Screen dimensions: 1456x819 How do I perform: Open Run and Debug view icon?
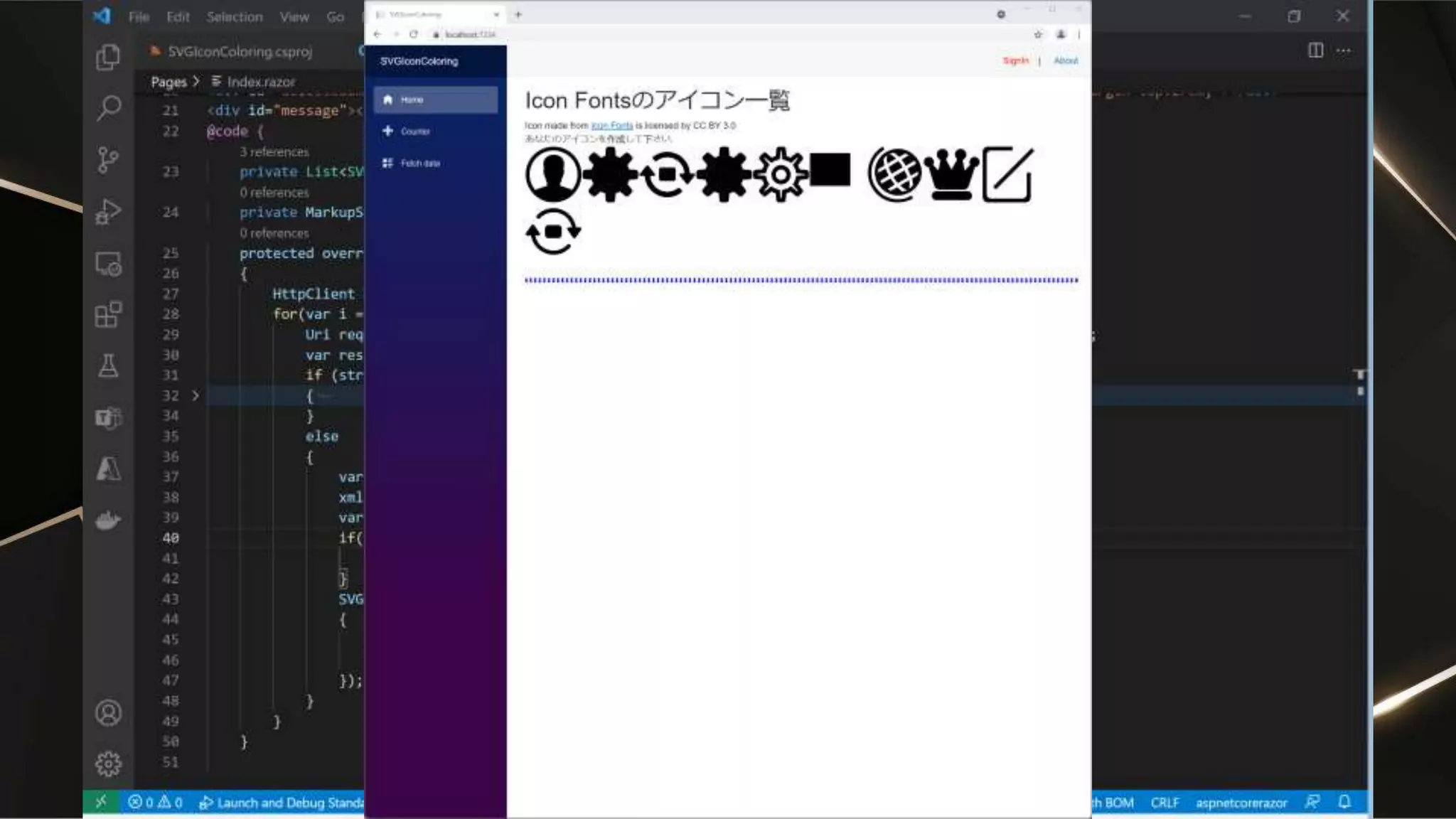click(x=108, y=212)
